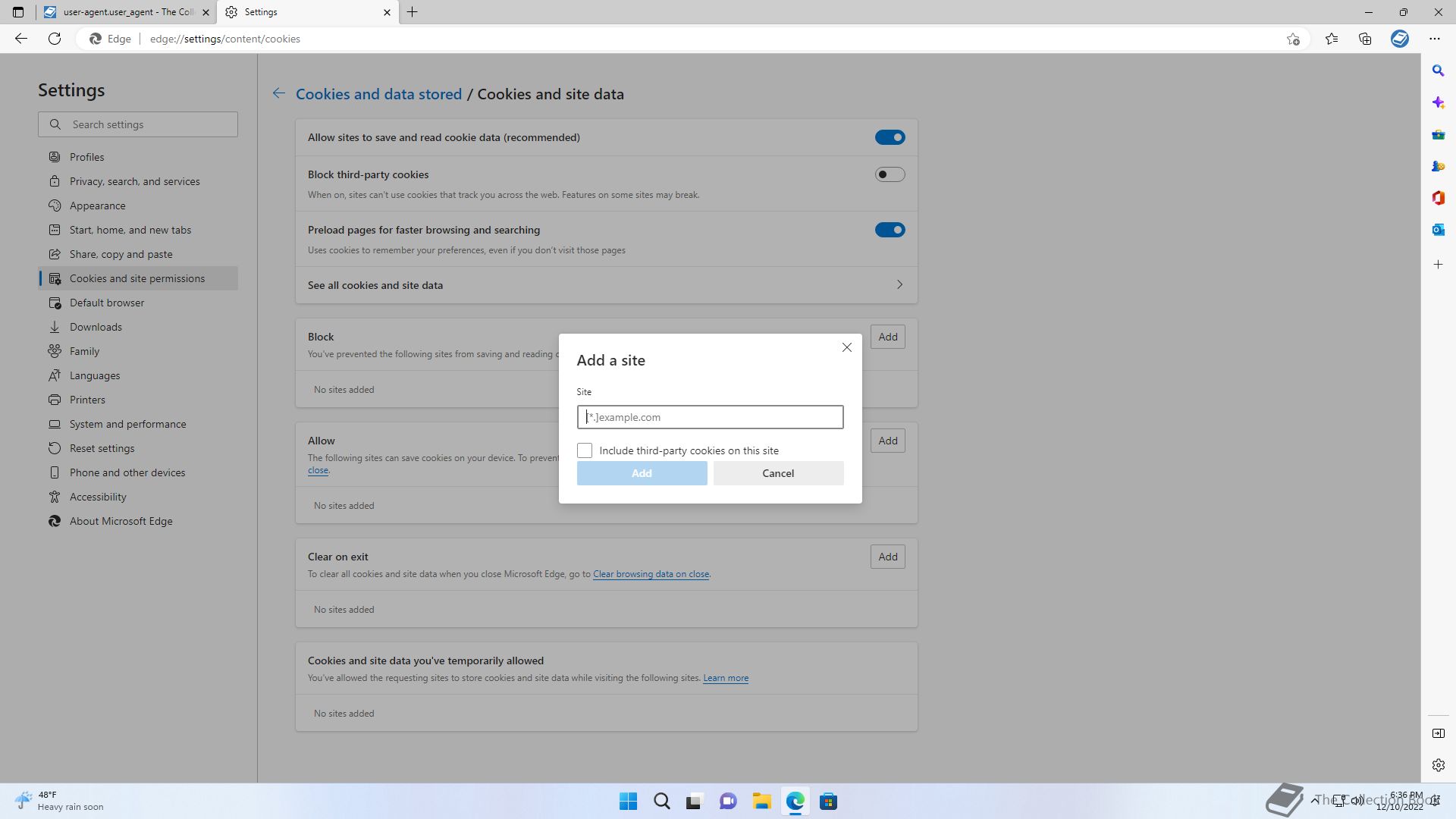Open Profiles settings section
Image resolution: width=1456 pixels, height=819 pixels.
(x=138, y=157)
